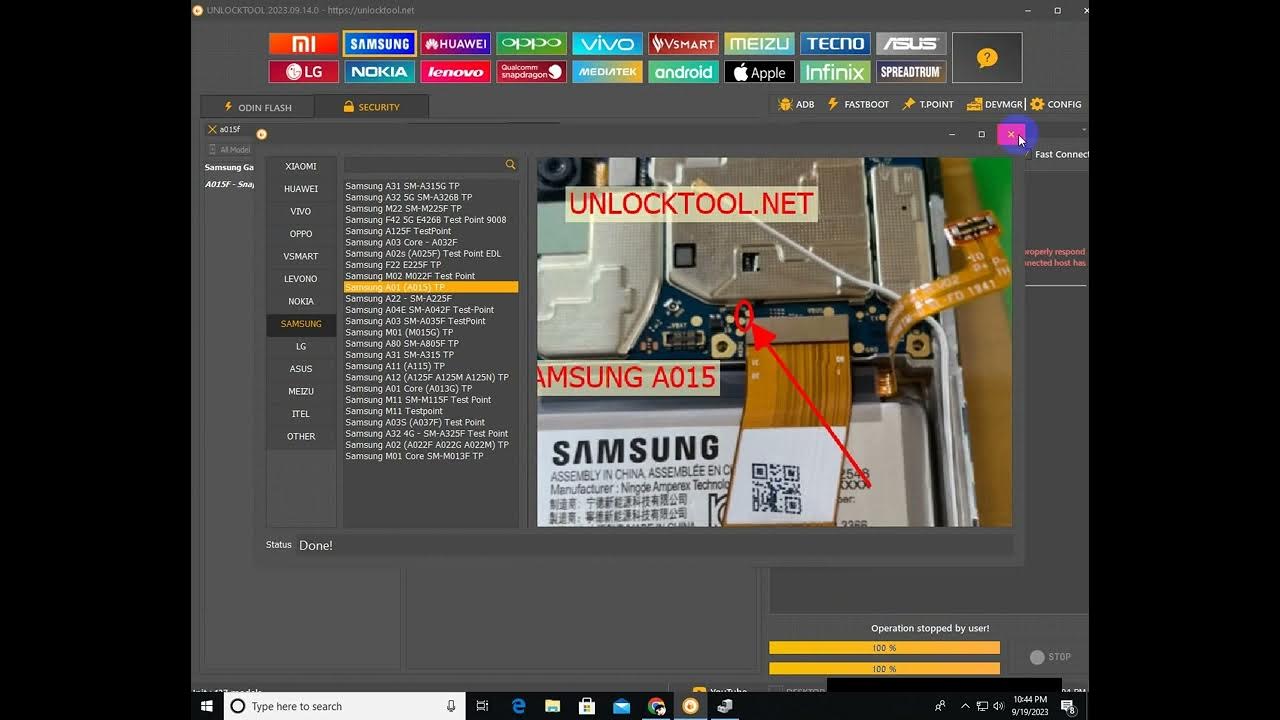Image resolution: width=1280 pixels, height=720 pixels.
Task: Switch to the ODIN FLASH tab
Action: pos(258,107)
